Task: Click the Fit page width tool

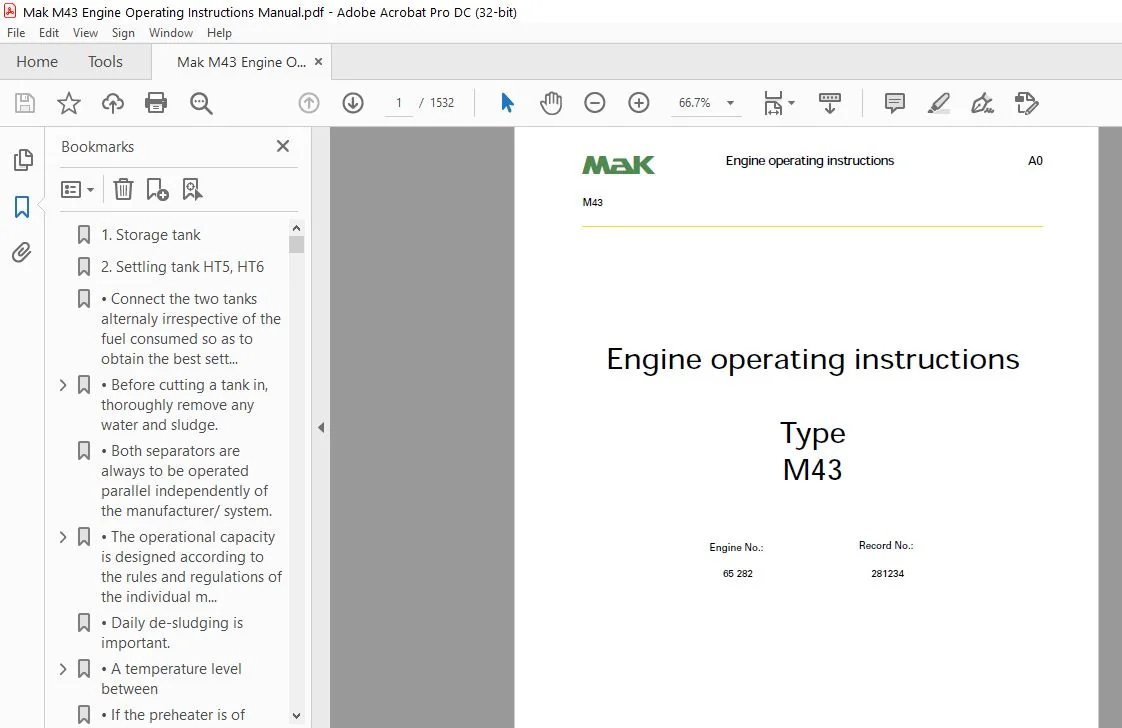Action: click(774, 103)
